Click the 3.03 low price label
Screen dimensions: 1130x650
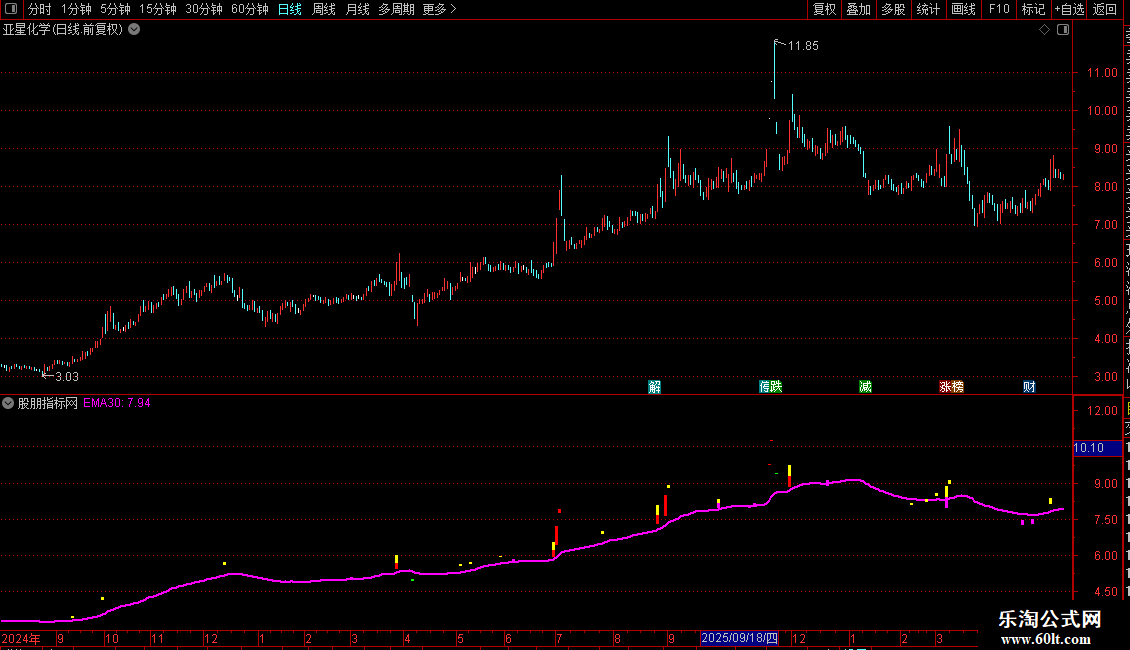pos(67,376)
